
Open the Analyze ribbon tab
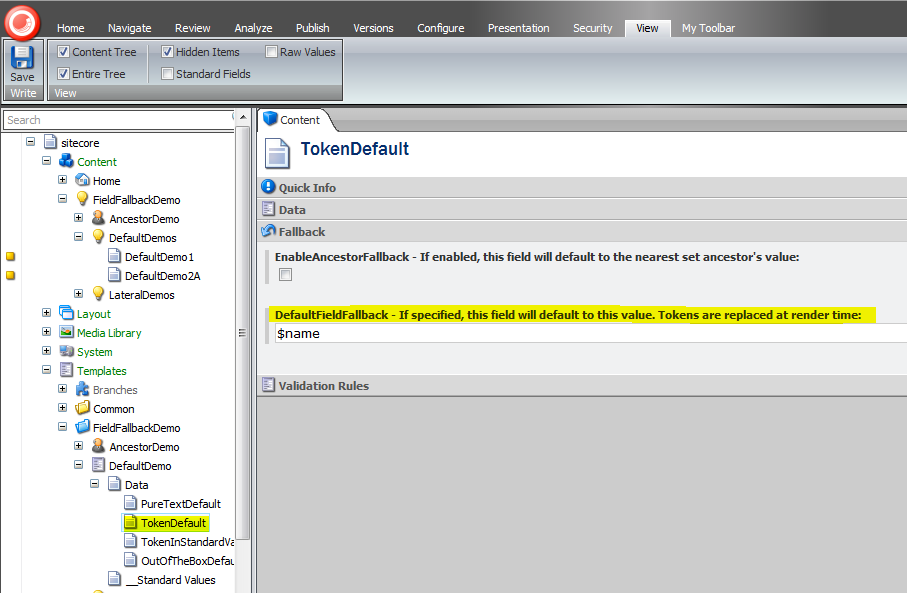[x=253, y=28]
